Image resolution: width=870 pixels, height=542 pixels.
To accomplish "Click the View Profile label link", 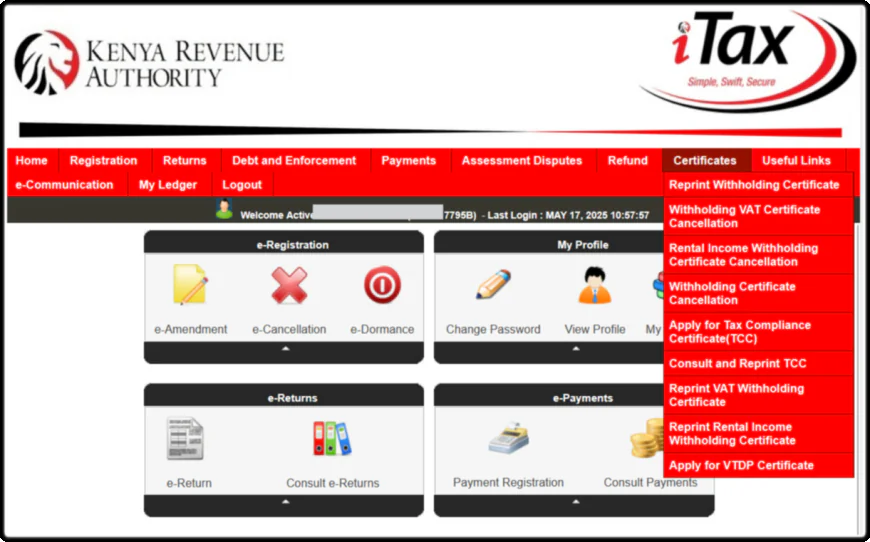I will [595, 330].
